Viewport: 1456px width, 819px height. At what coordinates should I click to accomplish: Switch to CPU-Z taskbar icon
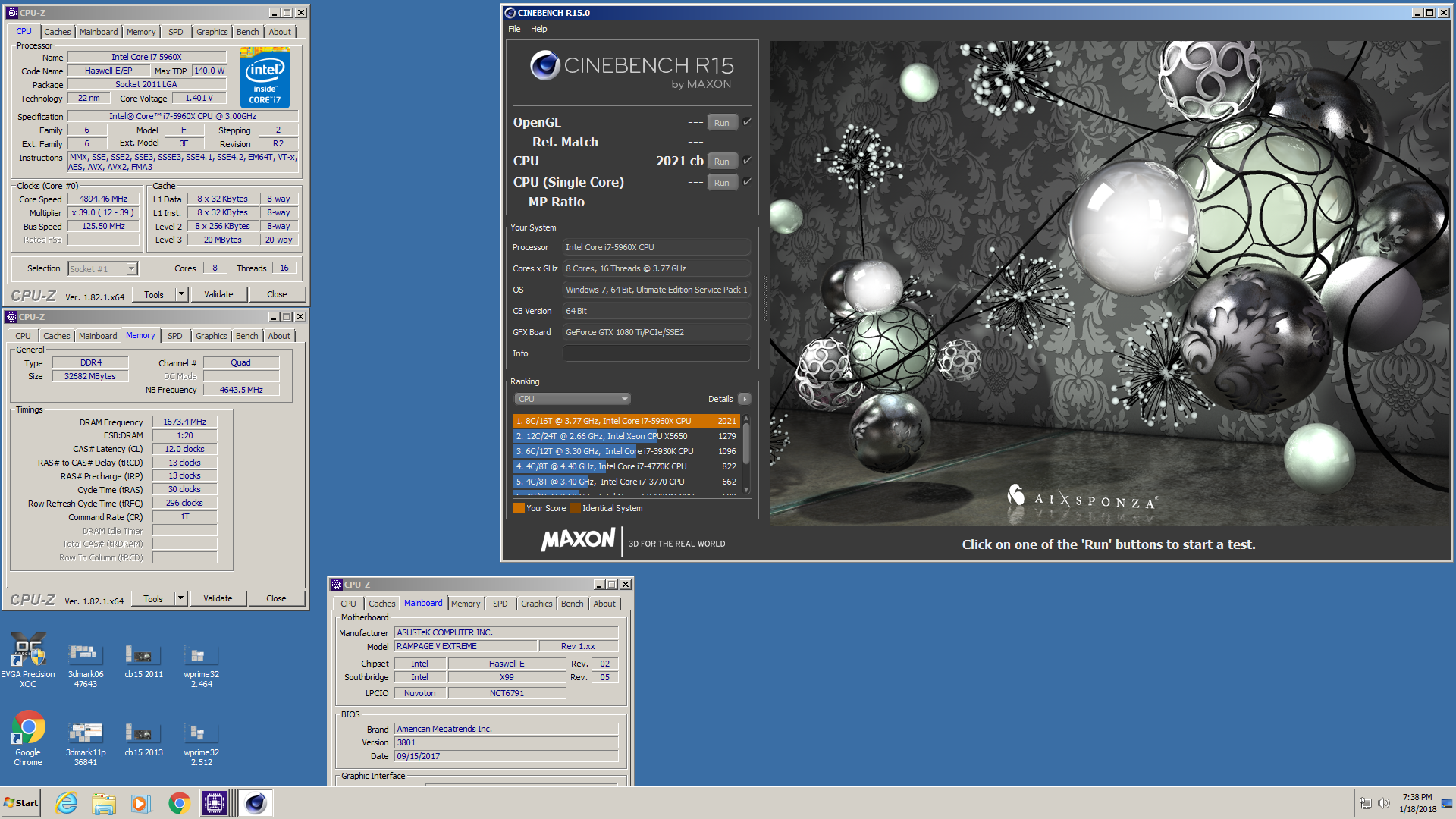point(215,803)
